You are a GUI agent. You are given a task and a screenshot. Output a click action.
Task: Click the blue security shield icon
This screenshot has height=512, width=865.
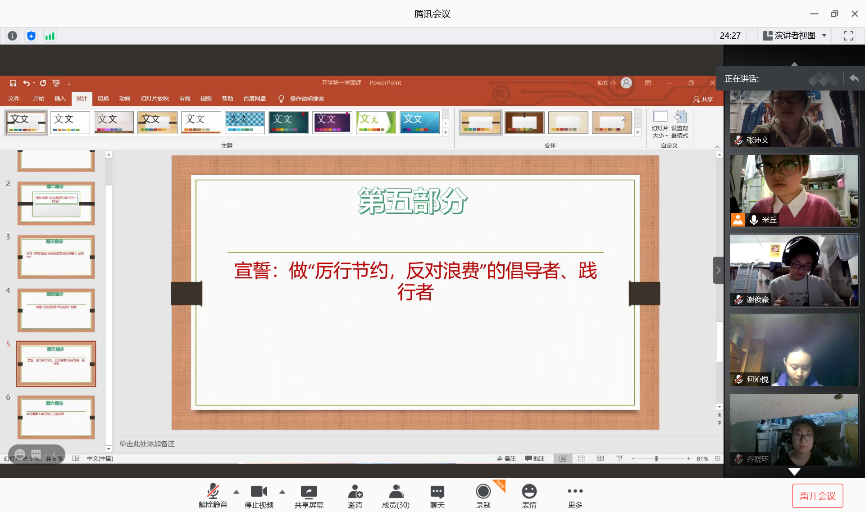tap(31, 36)
